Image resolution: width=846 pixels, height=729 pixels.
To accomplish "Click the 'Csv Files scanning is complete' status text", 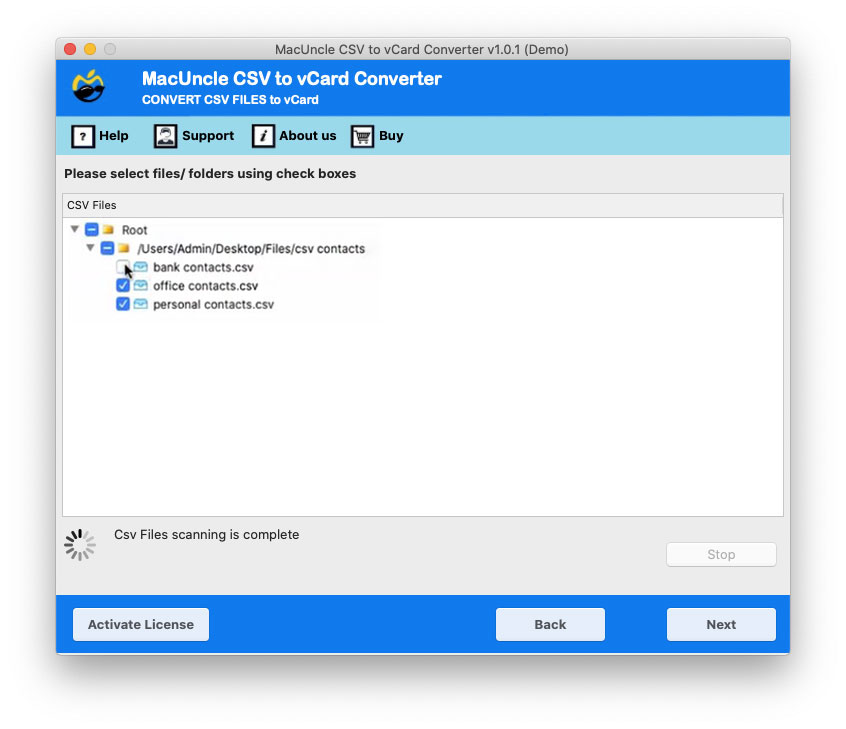I will (x=207, y=535).
